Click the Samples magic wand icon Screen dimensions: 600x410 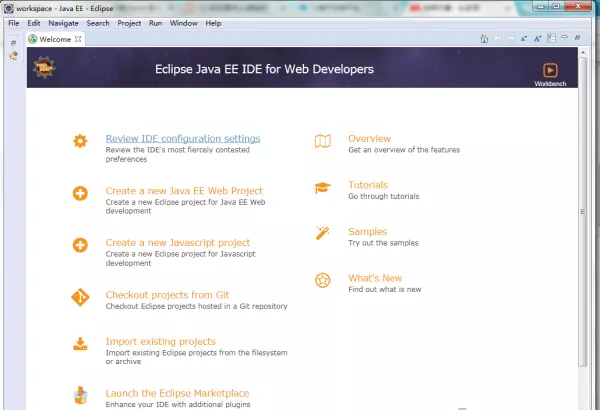[323, 233]
